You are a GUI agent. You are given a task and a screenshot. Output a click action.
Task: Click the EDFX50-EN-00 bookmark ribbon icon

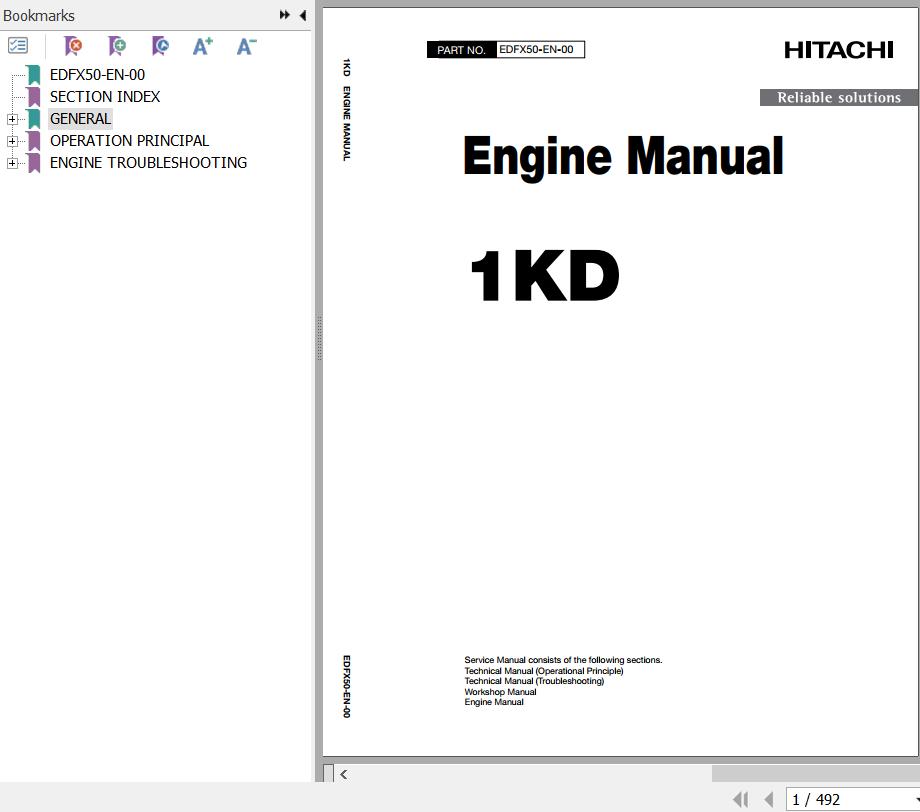(x=34, y=75)
